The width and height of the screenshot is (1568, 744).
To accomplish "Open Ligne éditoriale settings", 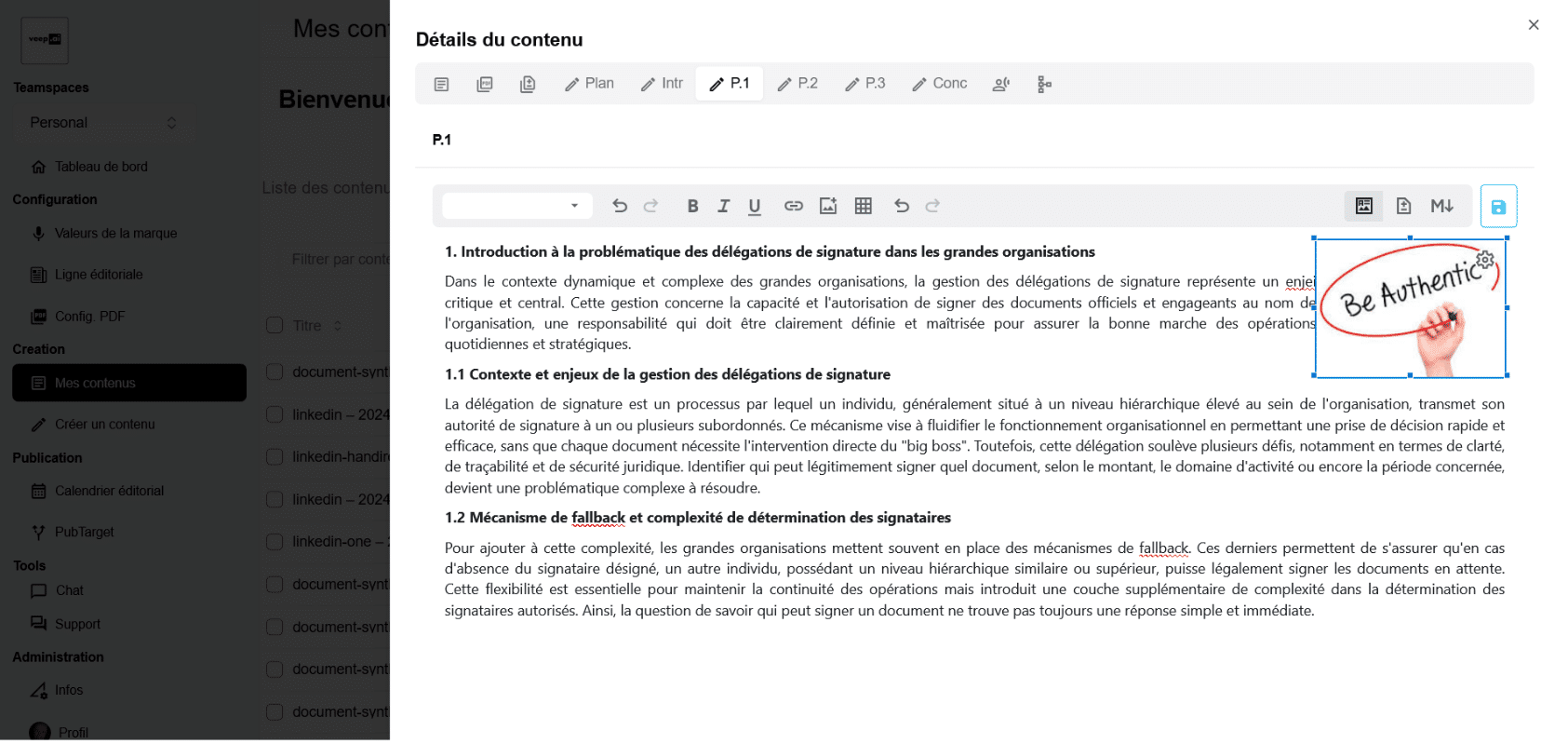I will pos(87,275).
